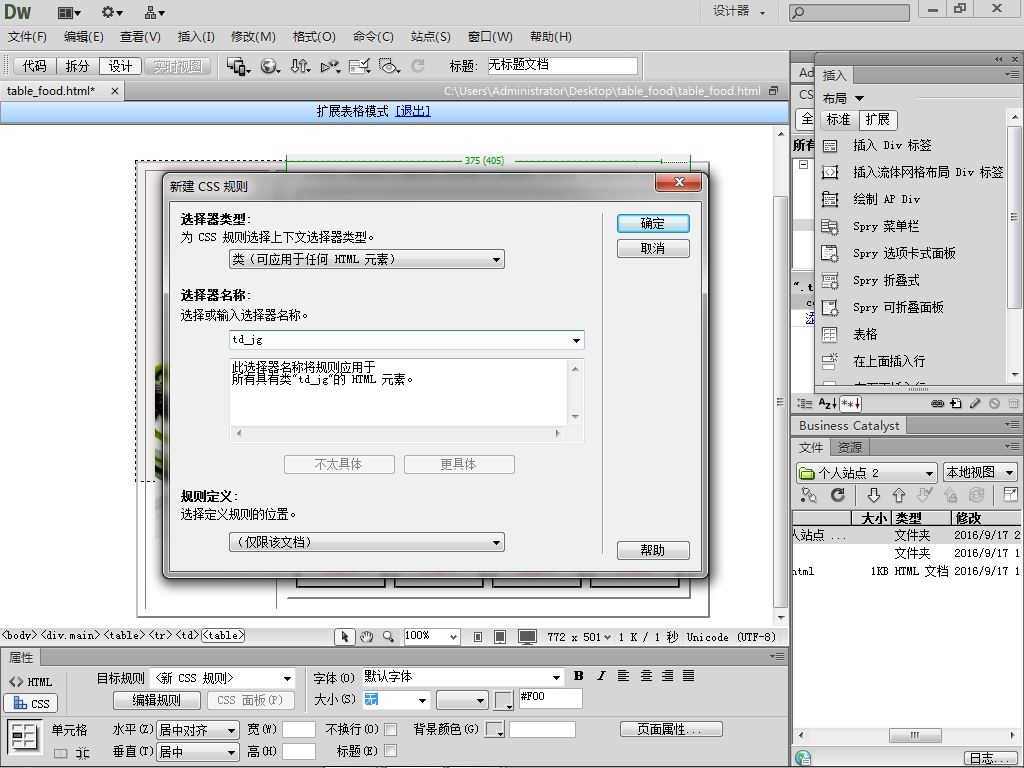Toggle italic formatting in Properties panel

[x=601, y=676]
